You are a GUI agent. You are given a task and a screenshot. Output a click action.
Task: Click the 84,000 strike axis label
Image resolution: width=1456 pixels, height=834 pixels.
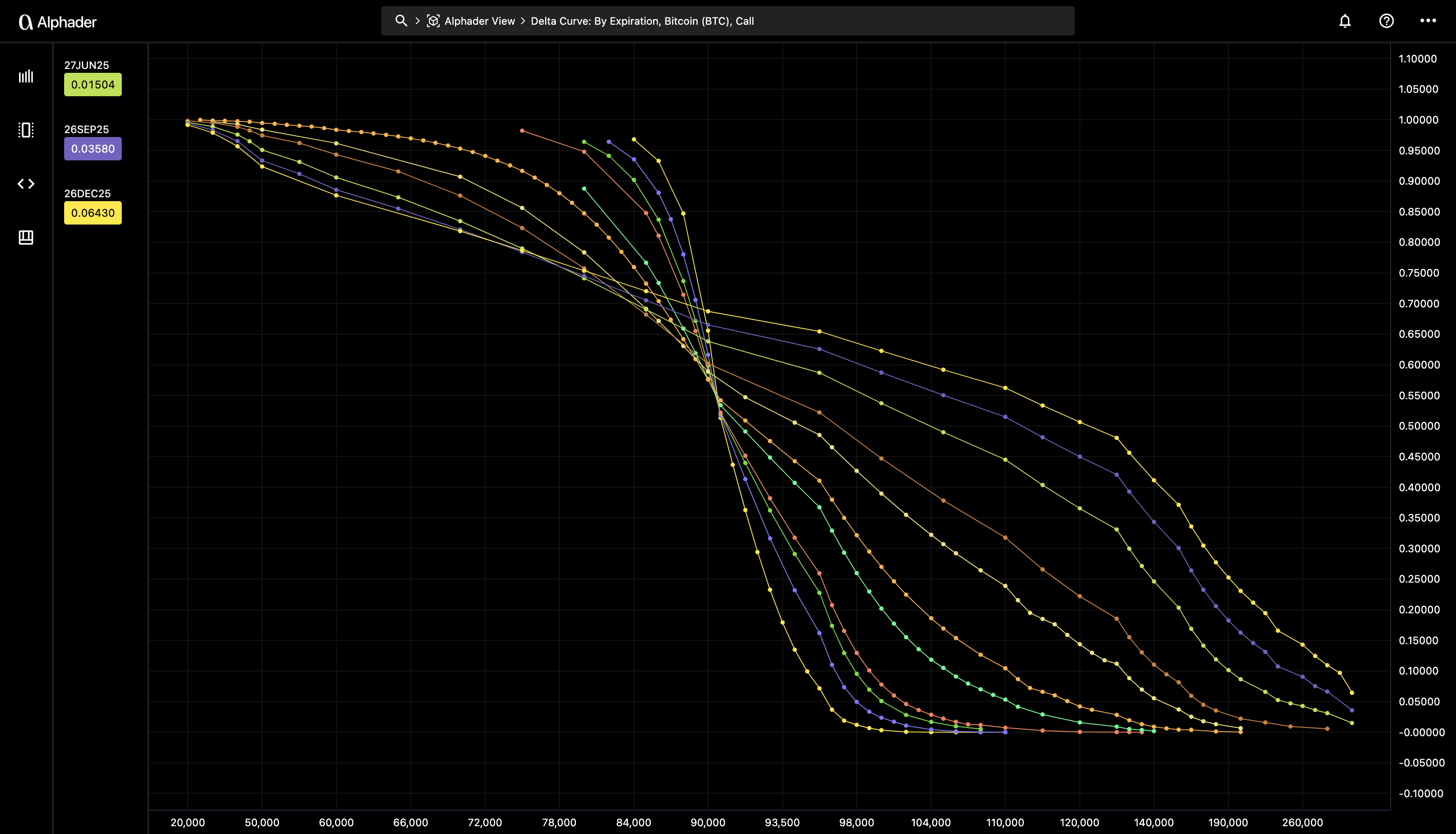click(634, 823)
